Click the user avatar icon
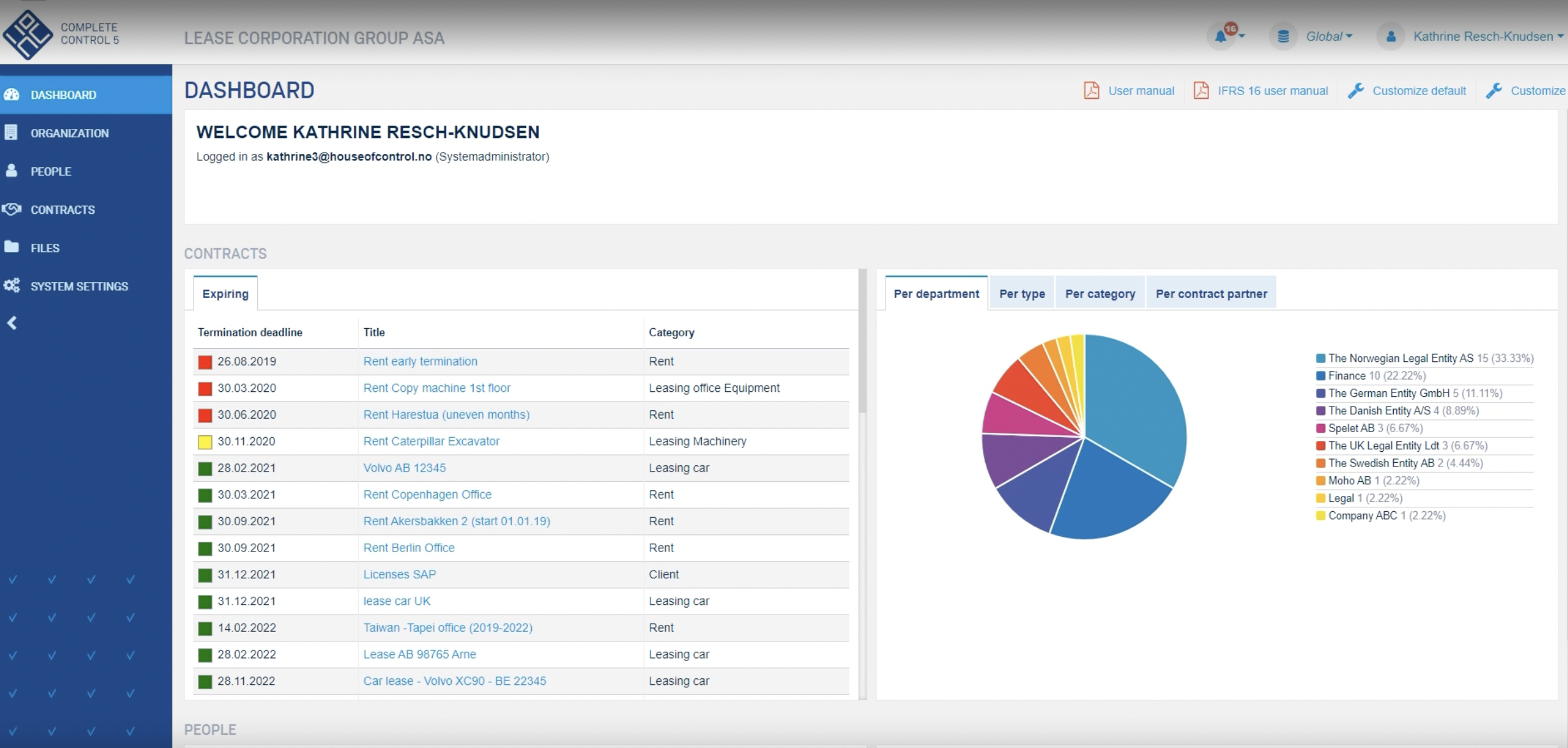This screenshot has height=748, width=1568. point(1391,36)
